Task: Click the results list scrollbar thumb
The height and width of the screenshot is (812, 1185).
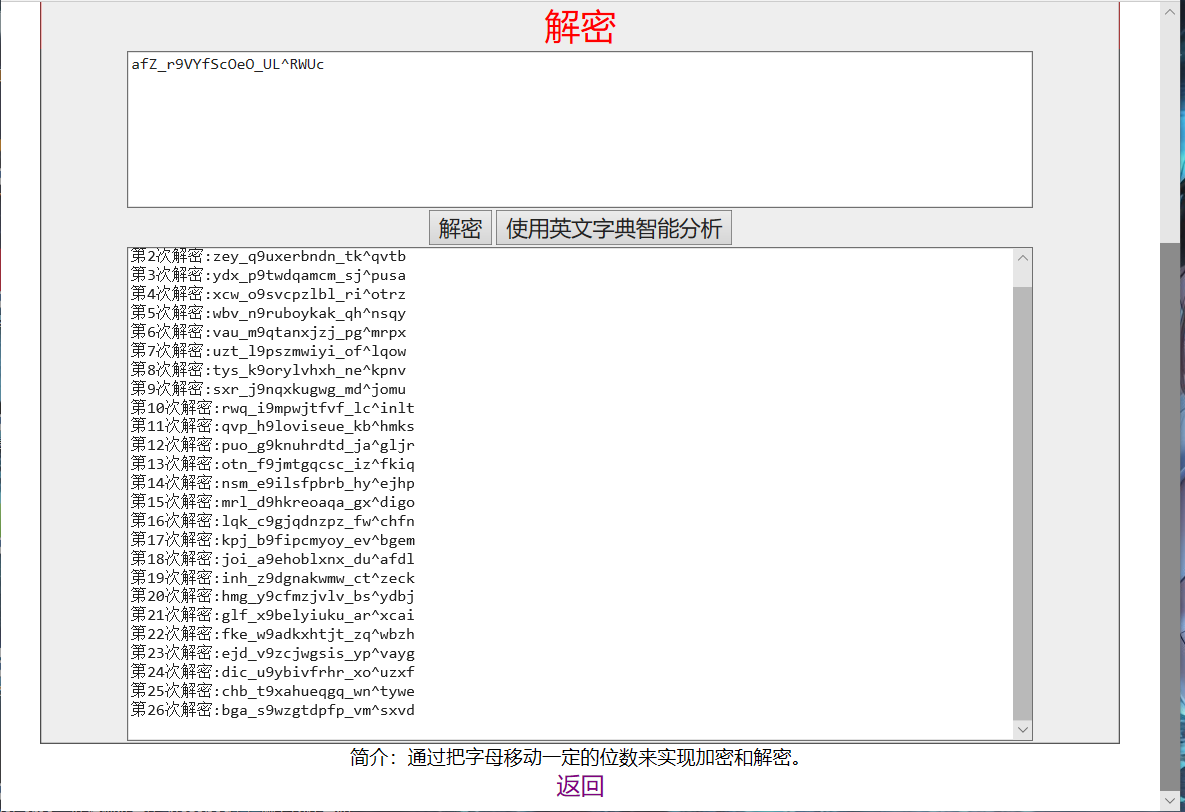Action: (x=1023, y=503)
